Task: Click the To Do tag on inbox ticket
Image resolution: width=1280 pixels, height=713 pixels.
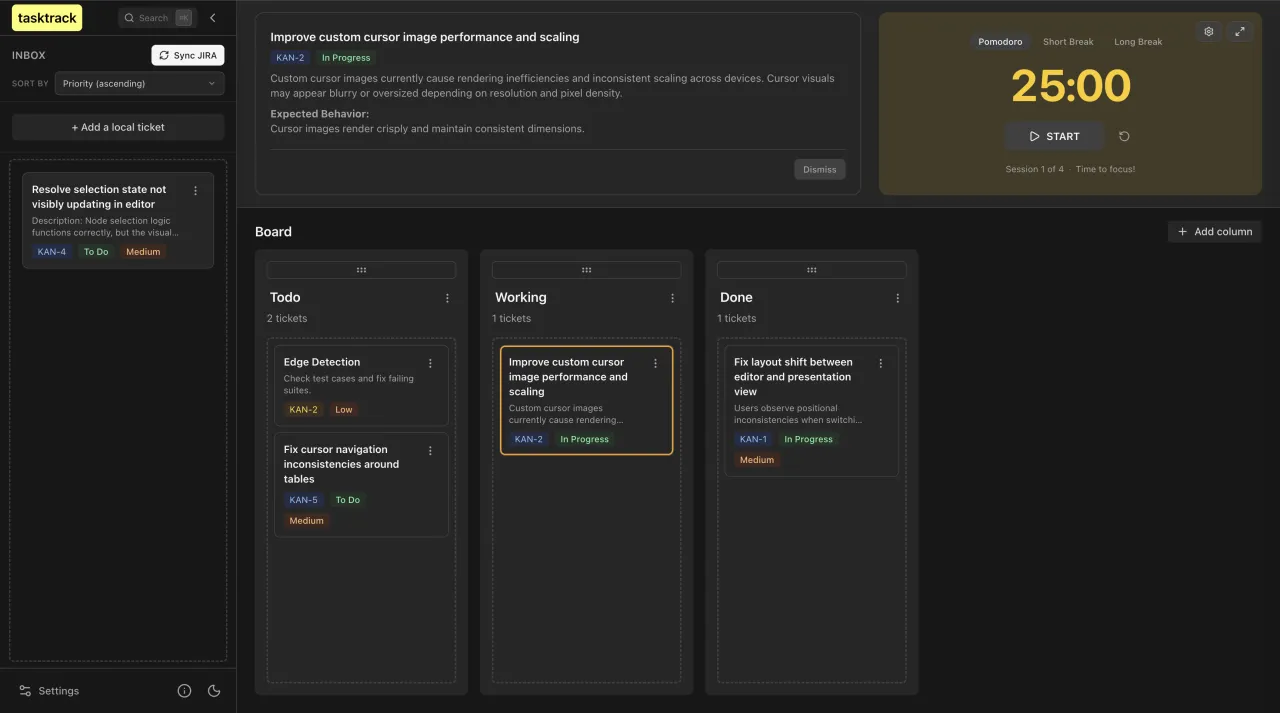Action: pyautogui.click(x=96, y=252)
